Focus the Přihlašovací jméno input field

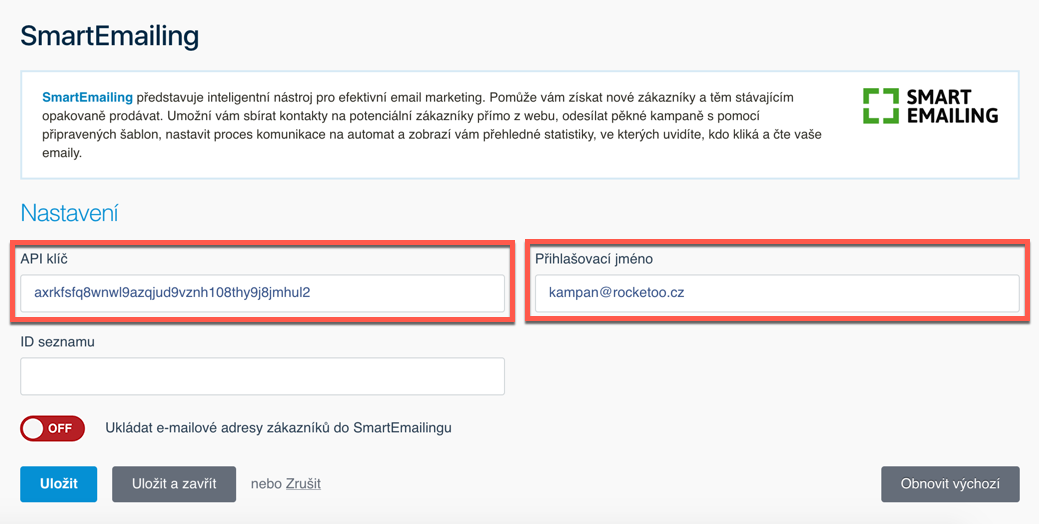777,293
